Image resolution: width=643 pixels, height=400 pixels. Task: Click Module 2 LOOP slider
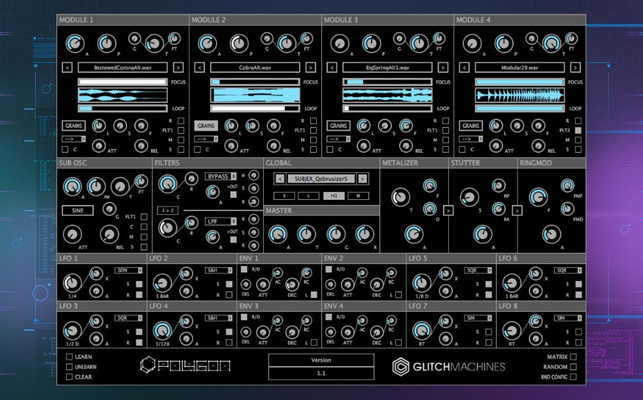tap(255, 109)
